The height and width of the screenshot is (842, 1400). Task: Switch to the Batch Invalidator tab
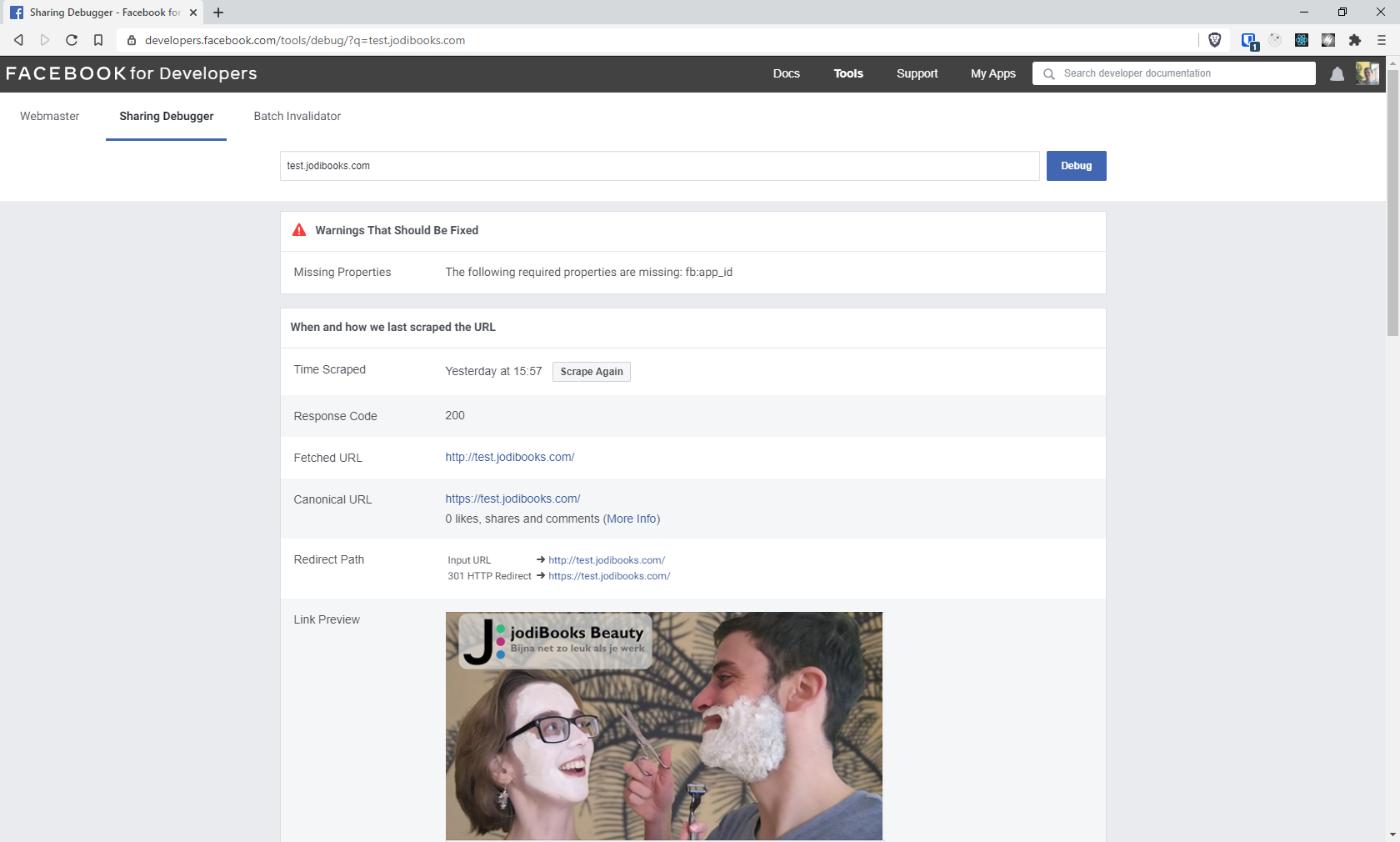[x=297, y=116]
